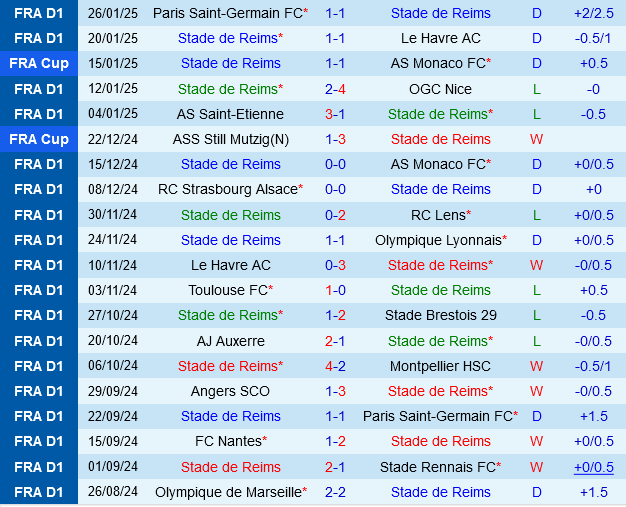This screenshot has height=507, width=626.
Task: Click the 4-2 score against Montpellier HSC
Action: coord(335,366)
